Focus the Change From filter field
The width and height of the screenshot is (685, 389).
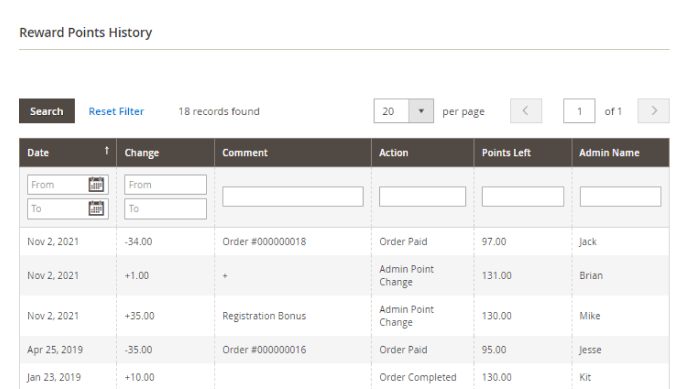[166, 184]
